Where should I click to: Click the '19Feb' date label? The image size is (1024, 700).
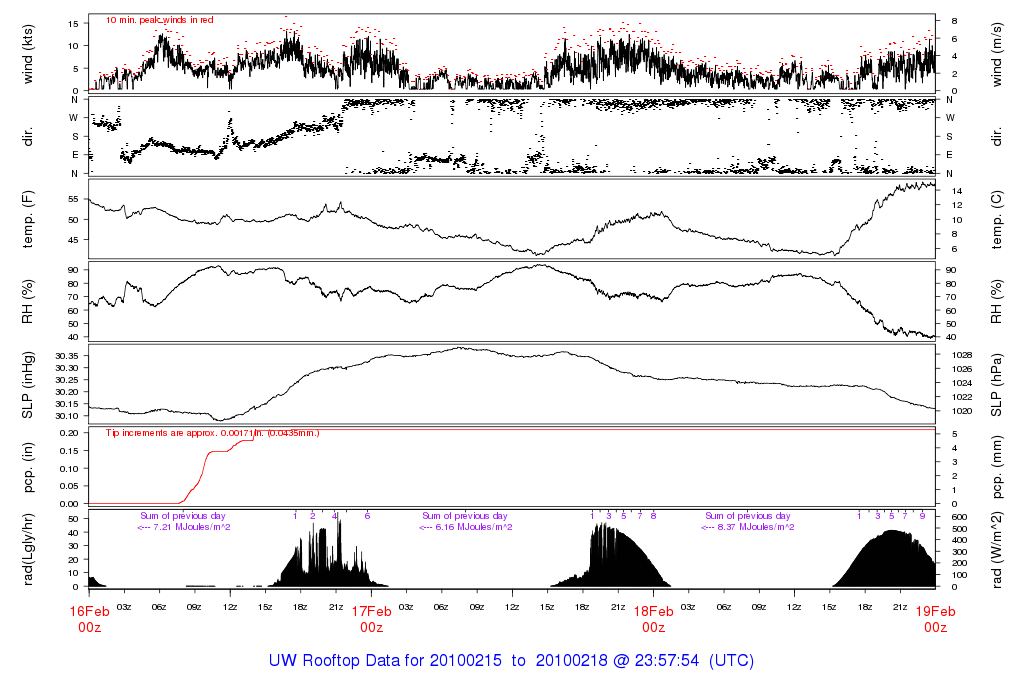(x=935, y=612)
